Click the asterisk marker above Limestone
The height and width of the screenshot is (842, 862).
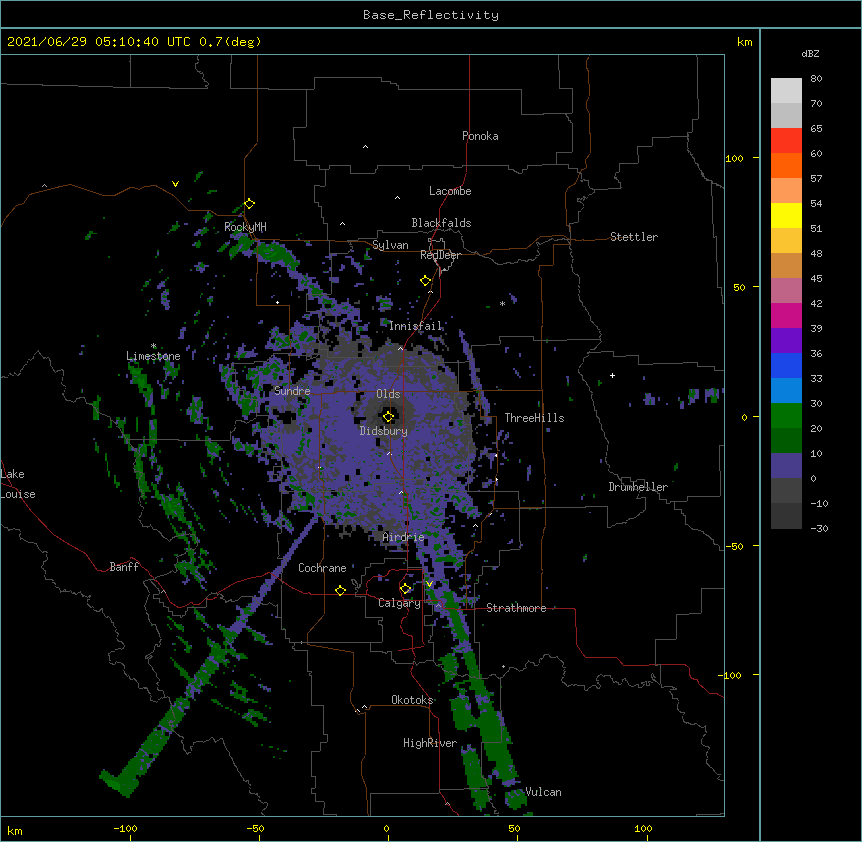(154, 346)
